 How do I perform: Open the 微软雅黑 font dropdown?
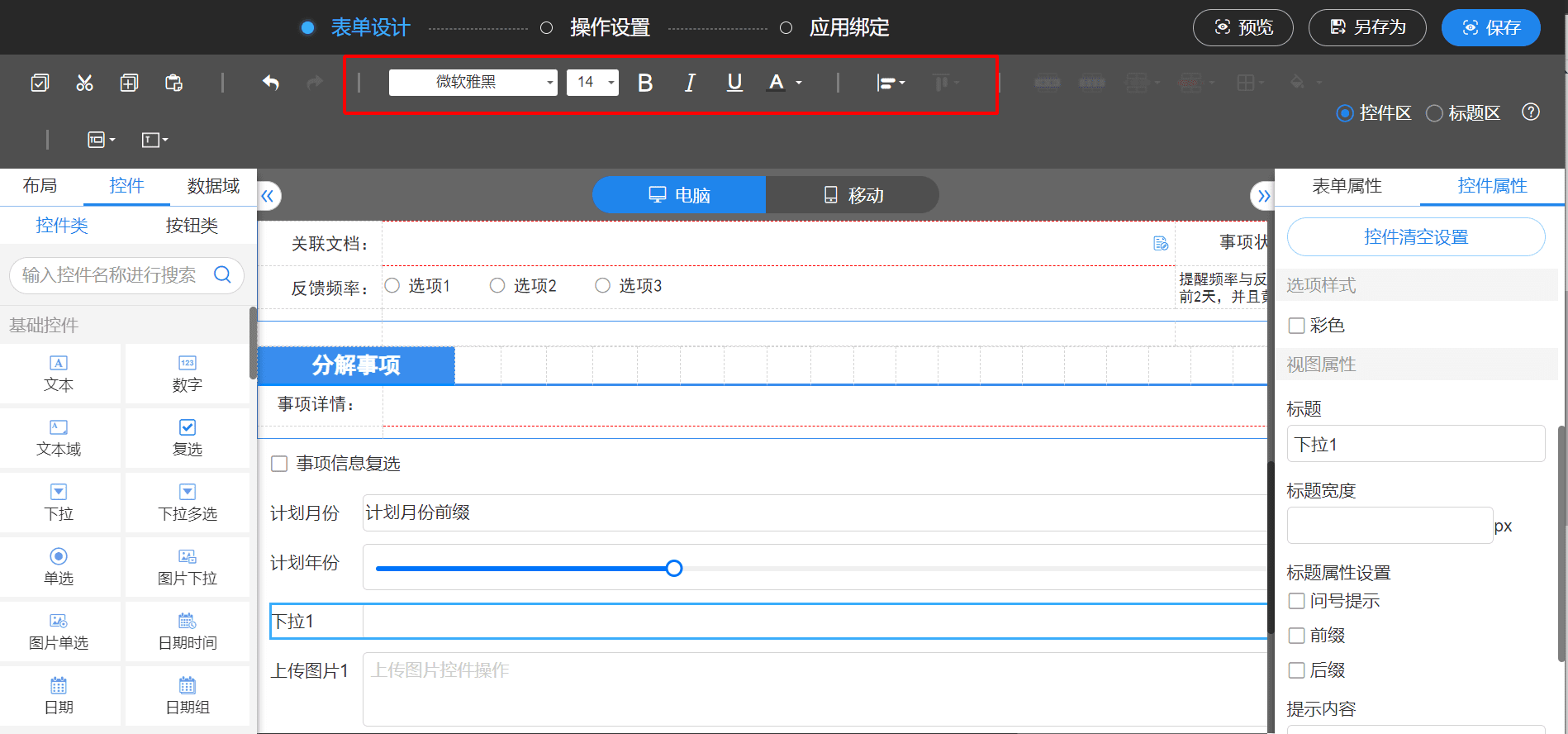[473, 82]
